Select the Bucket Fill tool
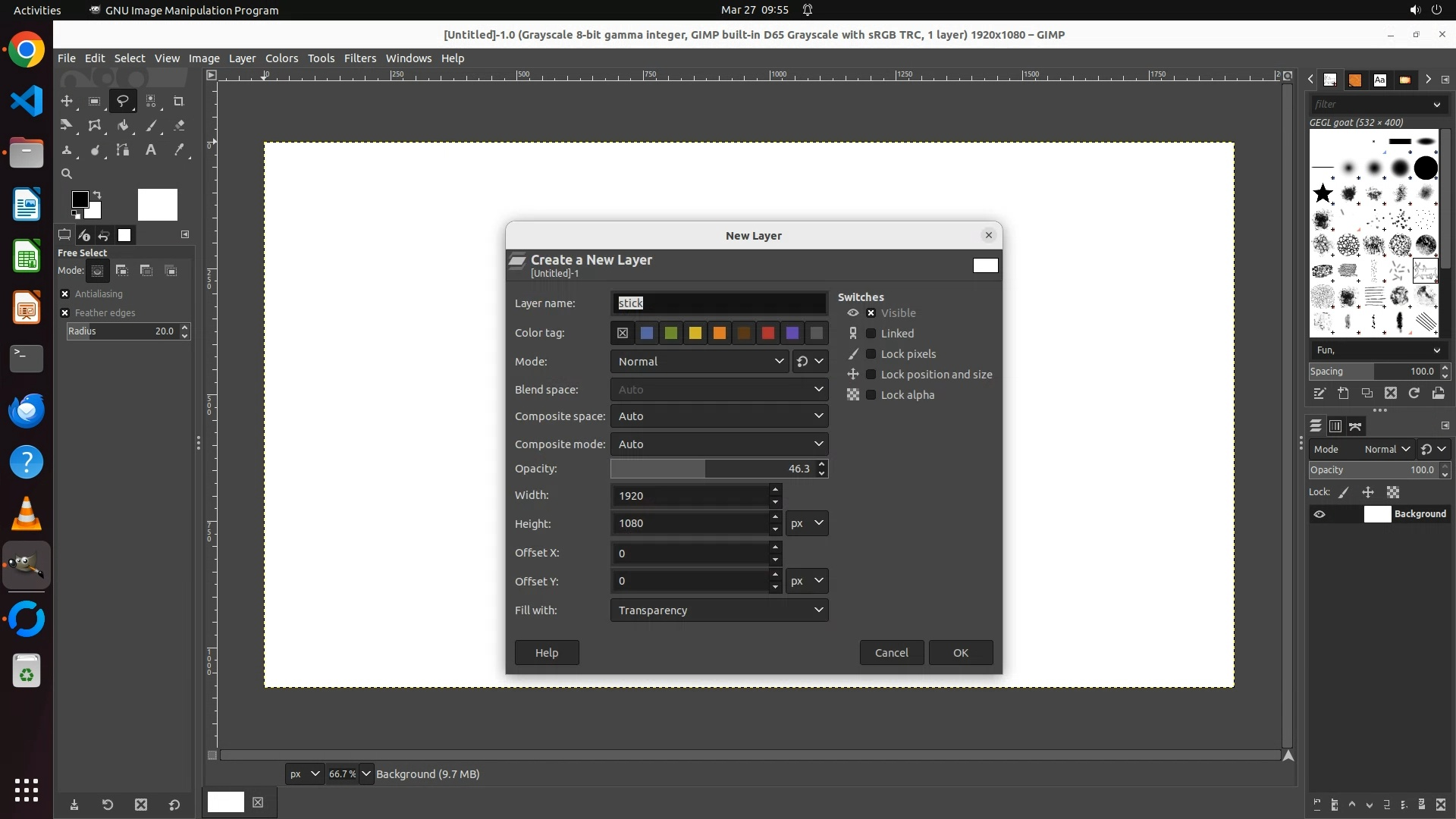The width and height of the screenshot is (1456, 819). (x=123, y=126)
